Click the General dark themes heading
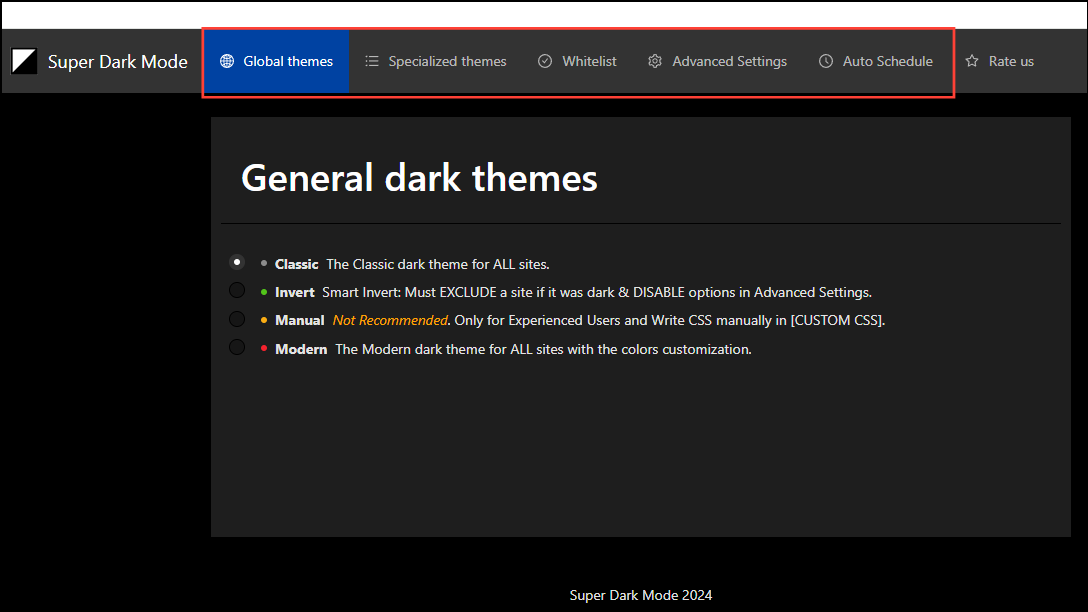1088x612 pixels. (419, 178)
